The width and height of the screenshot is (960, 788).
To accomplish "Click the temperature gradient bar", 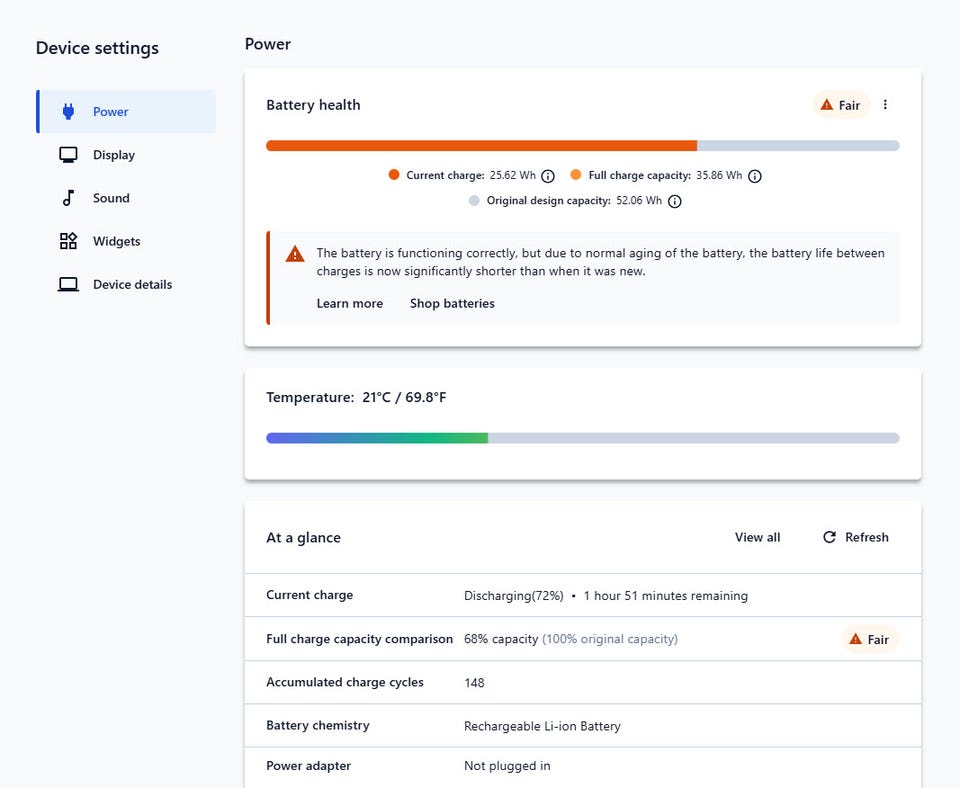I will click(x=377, y=438).
